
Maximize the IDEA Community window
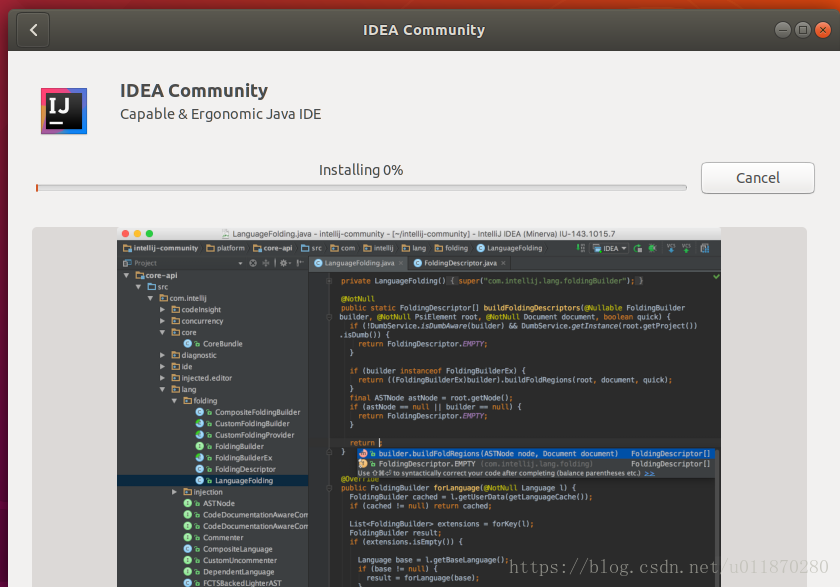(802, 29)
